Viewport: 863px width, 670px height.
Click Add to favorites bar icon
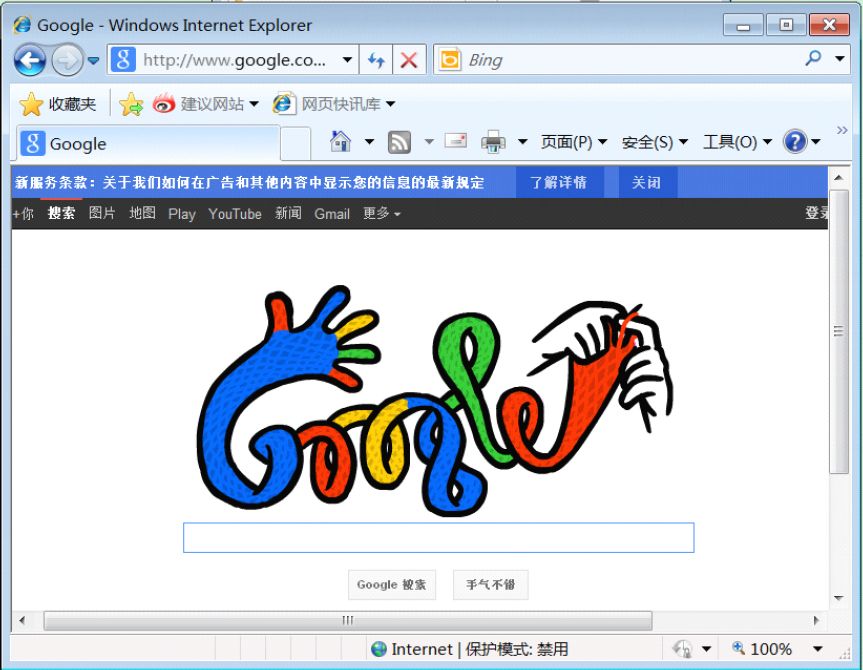click(131, 104)
